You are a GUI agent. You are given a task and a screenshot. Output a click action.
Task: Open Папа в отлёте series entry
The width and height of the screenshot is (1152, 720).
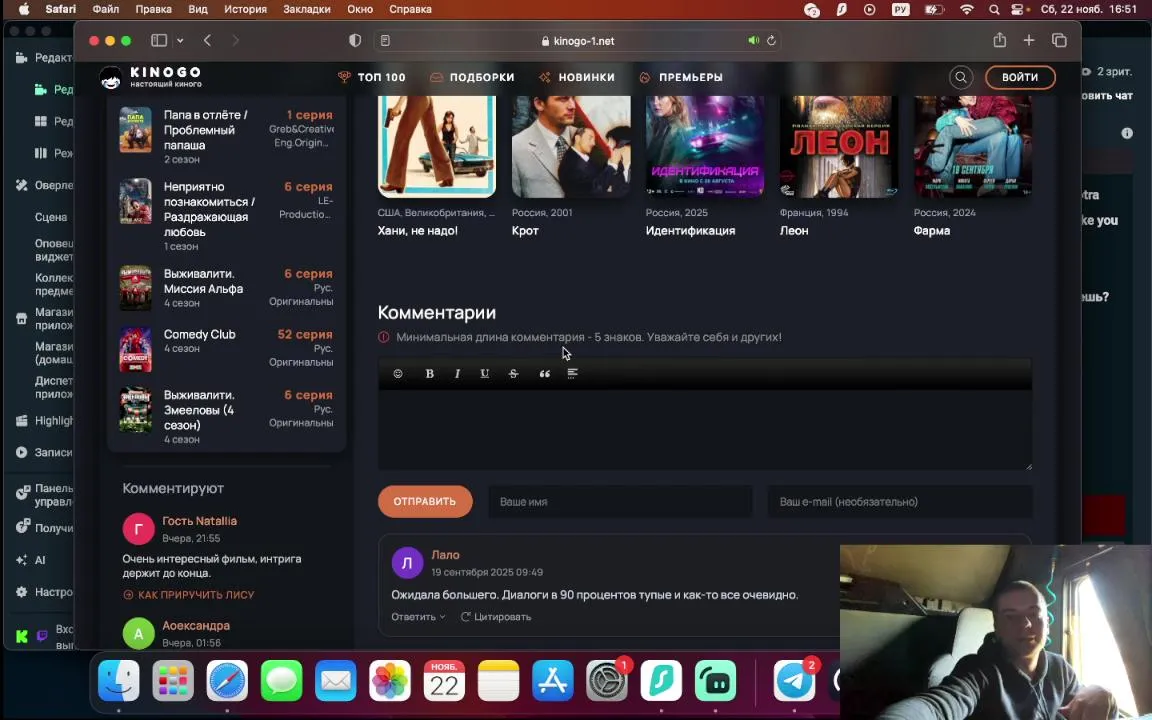(226, 136)
